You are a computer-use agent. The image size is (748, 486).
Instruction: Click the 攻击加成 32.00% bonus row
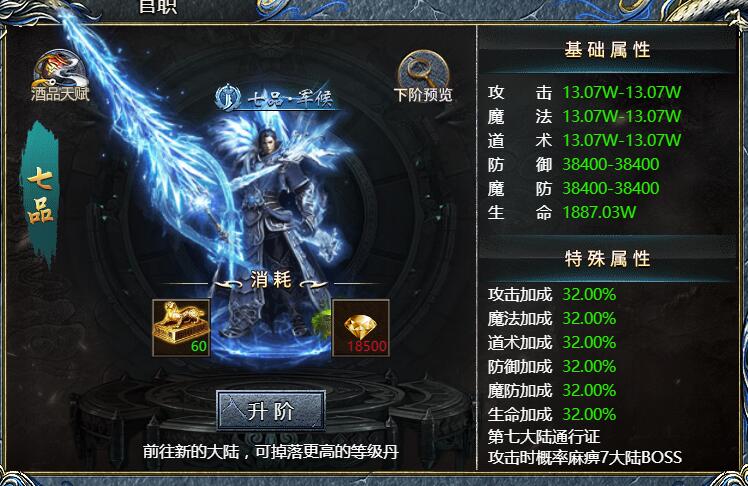click(x=552, y=294)
